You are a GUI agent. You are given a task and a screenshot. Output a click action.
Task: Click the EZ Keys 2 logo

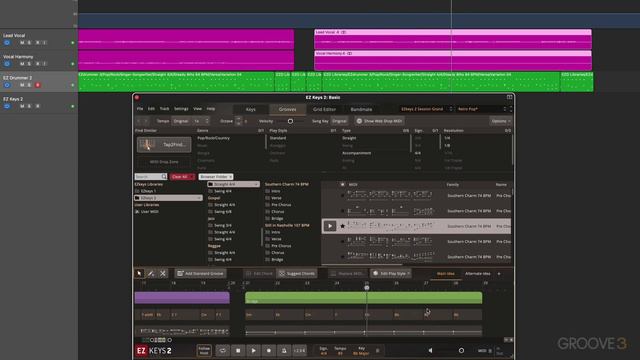point(153,350)
